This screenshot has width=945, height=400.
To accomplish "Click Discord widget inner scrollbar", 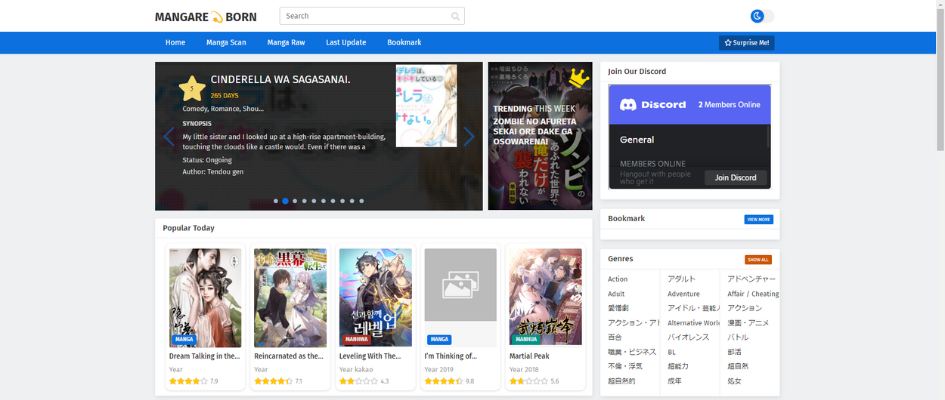I will coord(769,136).
